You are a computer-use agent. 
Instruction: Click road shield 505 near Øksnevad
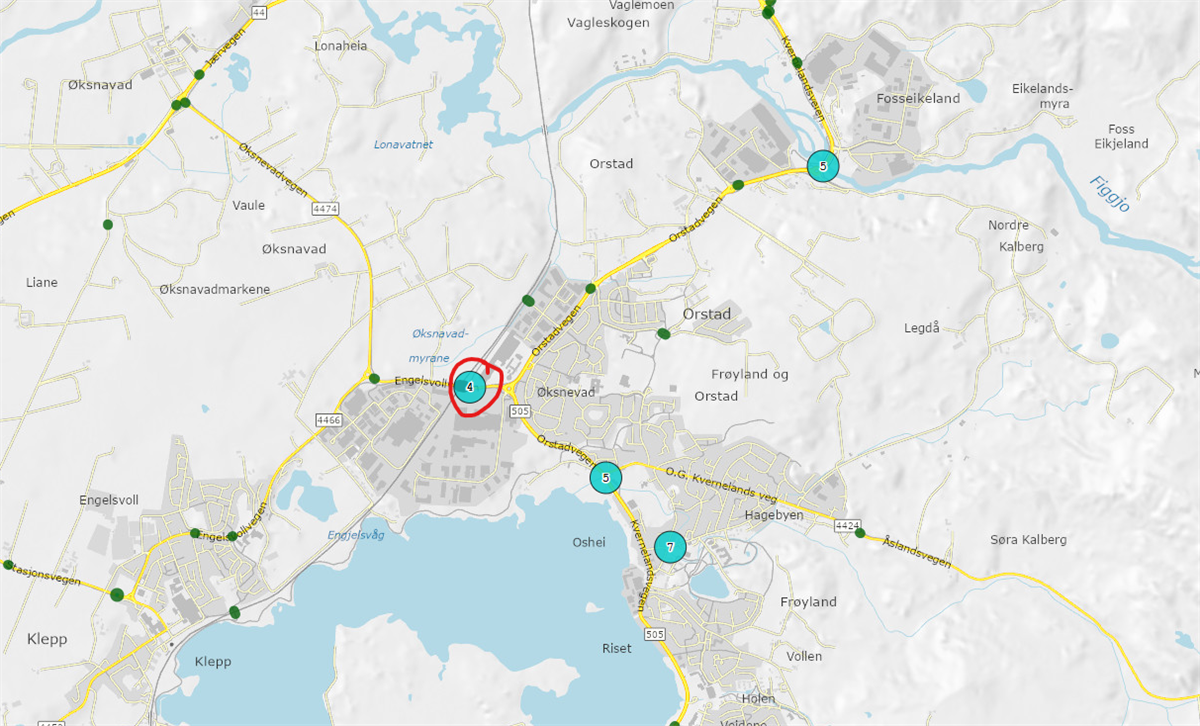[519, 410]
